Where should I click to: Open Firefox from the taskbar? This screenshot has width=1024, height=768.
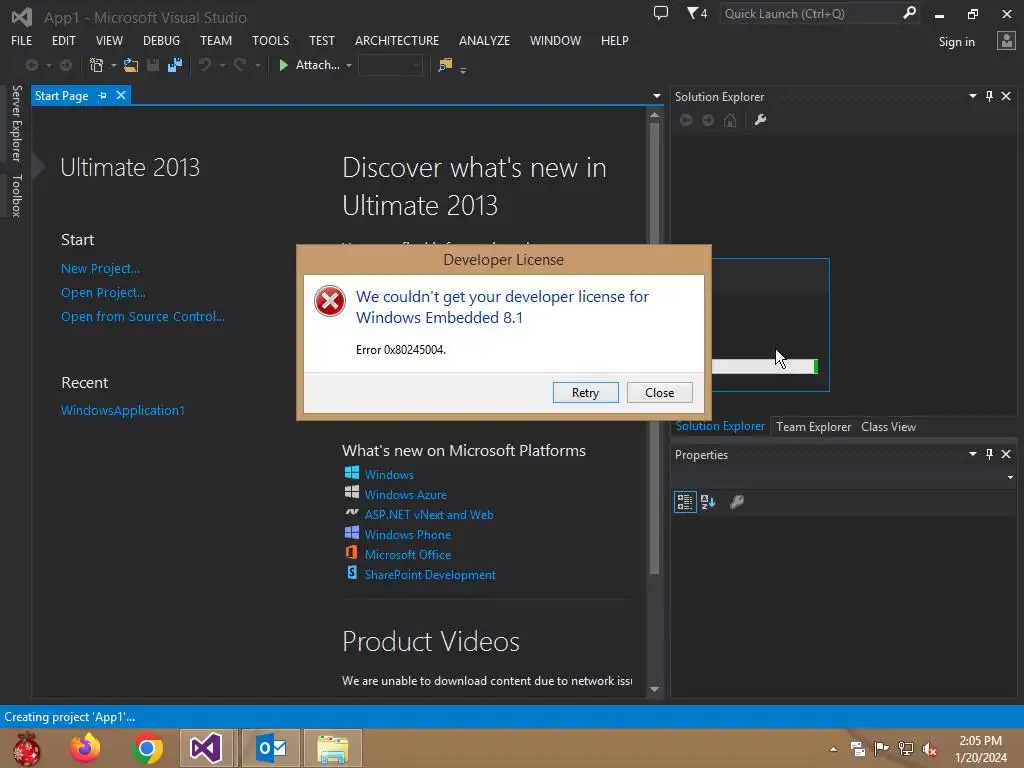[x=85, y=748]
